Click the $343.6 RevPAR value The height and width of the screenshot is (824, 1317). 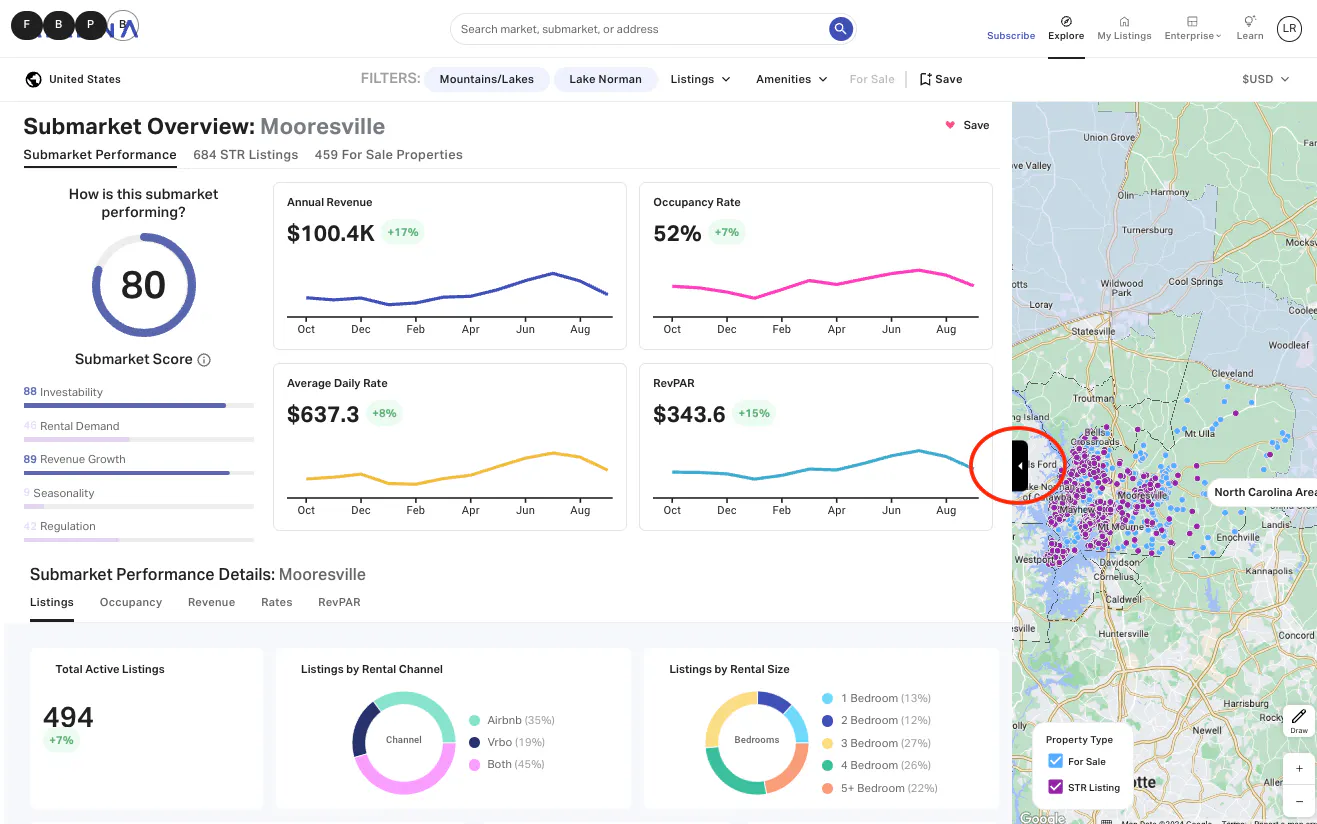pyautogui.click(x=689, y=414)
